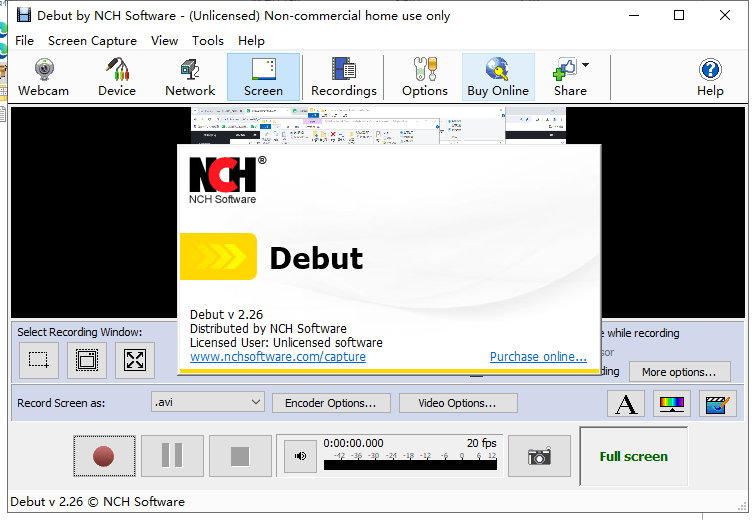Open the text caption tool
Viewport: 756px width, 520px height.
(x=626, y=404)
